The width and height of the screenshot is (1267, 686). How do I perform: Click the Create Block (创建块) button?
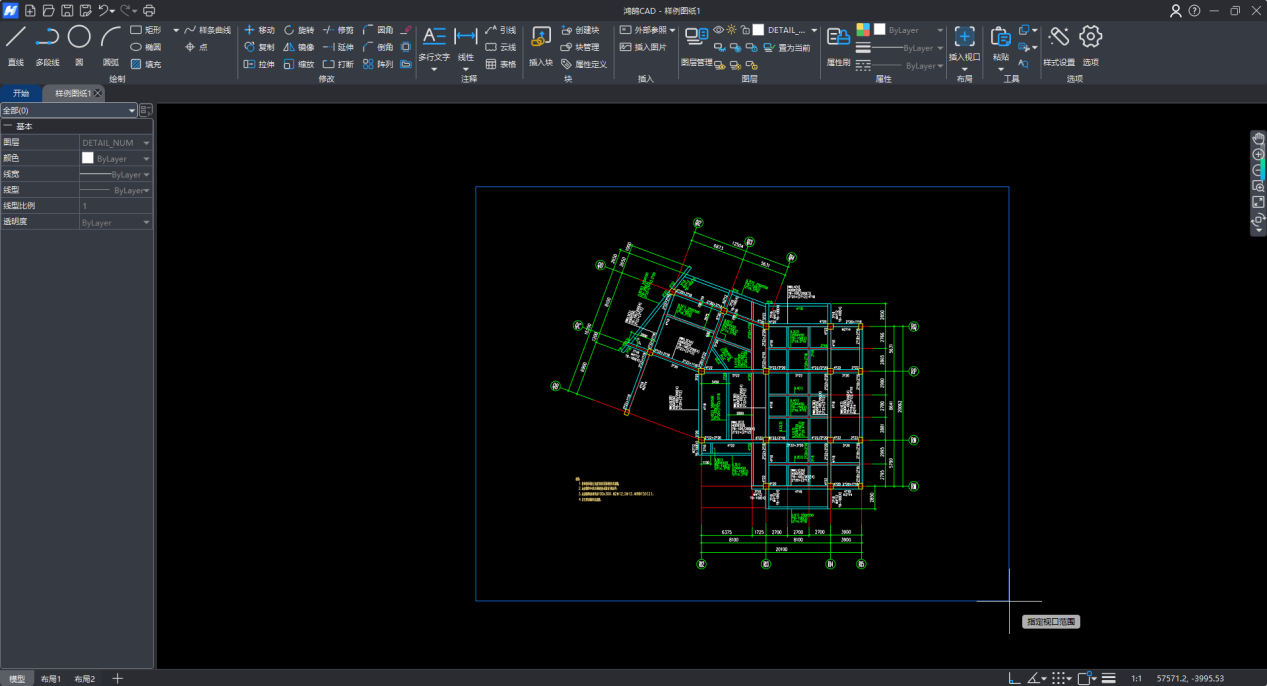[x=580, y=30]
